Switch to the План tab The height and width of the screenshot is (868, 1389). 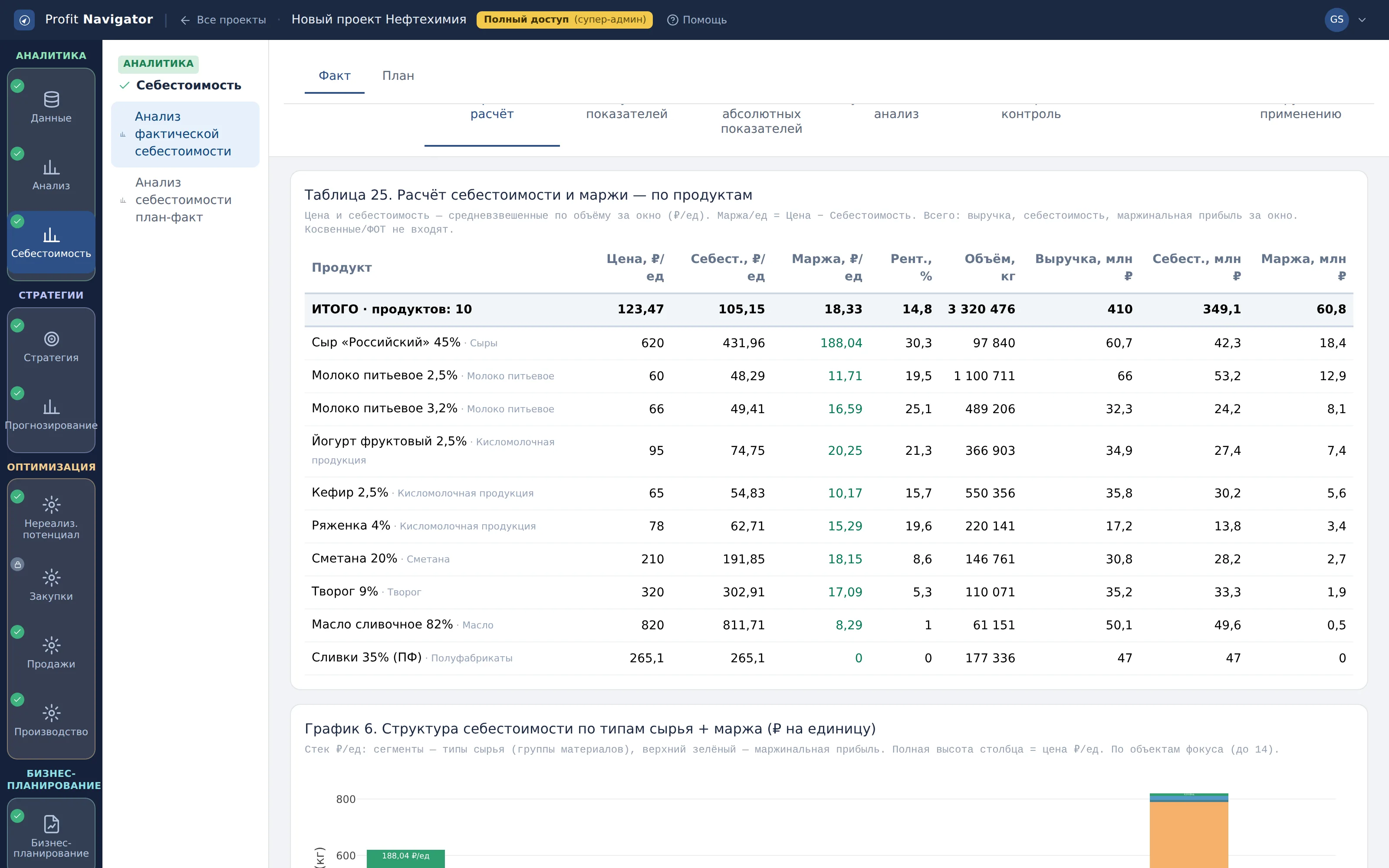coord(398,76)
